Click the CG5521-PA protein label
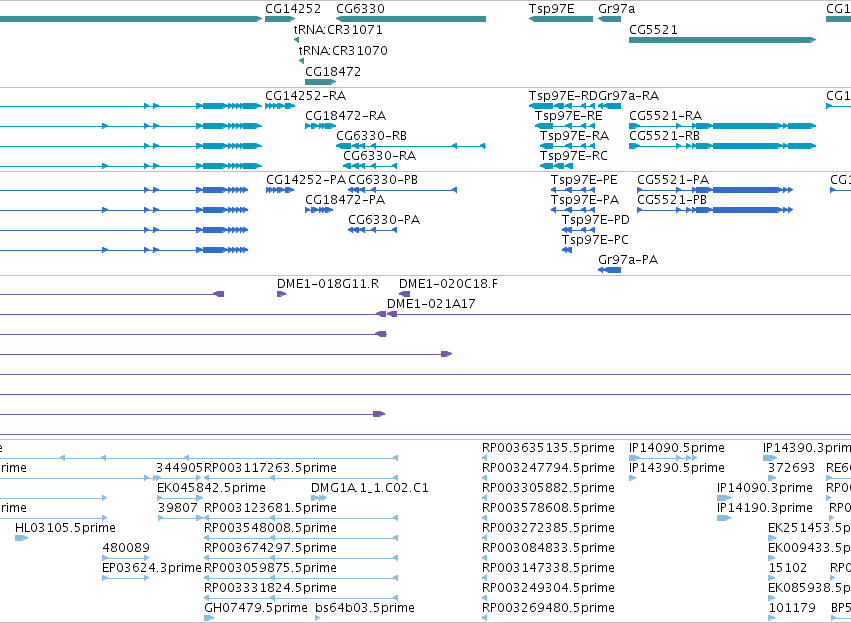Screen dimensions: 851x623 click(x=673, y=180)
